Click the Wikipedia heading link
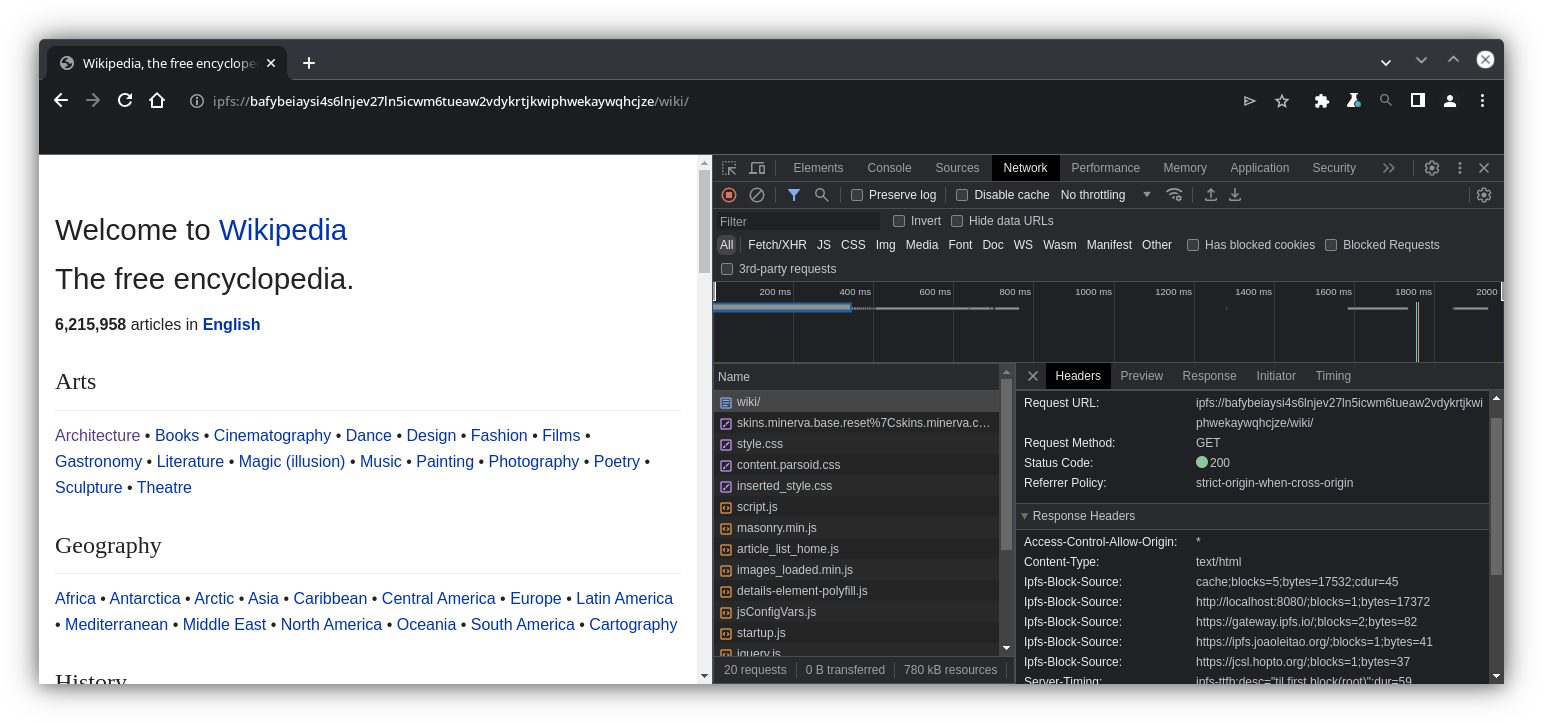Image resolution: width=1543 pixels, height=723 pixels. 283,230
